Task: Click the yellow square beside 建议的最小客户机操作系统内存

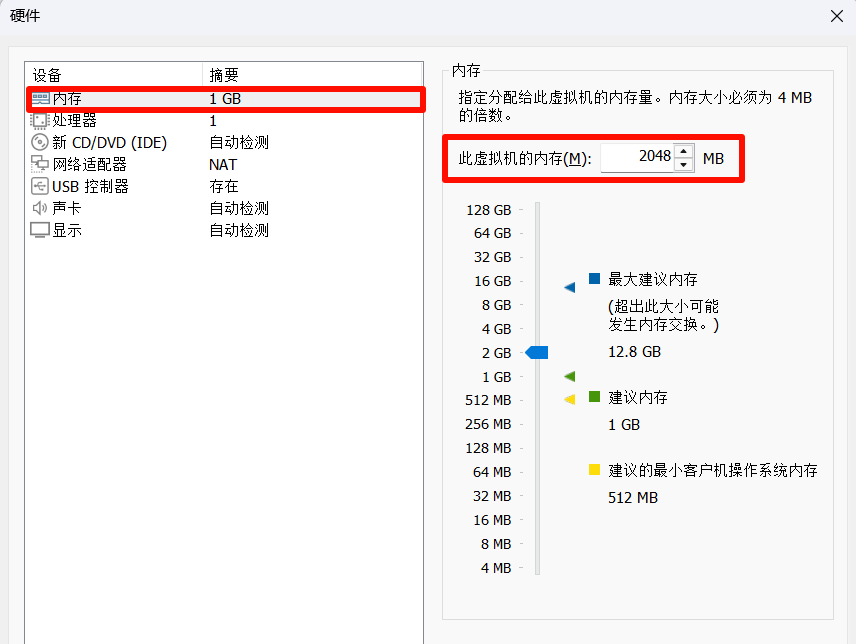Action: click(595, 469)
